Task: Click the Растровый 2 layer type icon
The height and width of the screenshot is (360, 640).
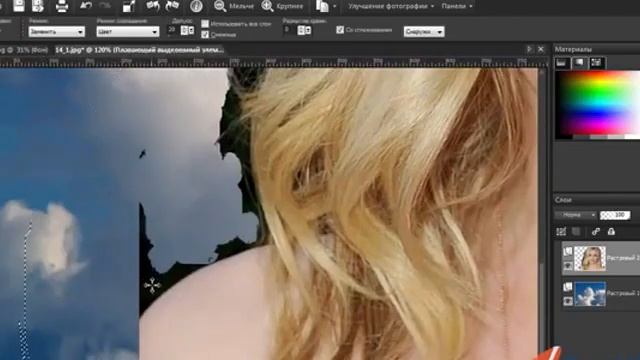Action: click(x=568, y=252)
